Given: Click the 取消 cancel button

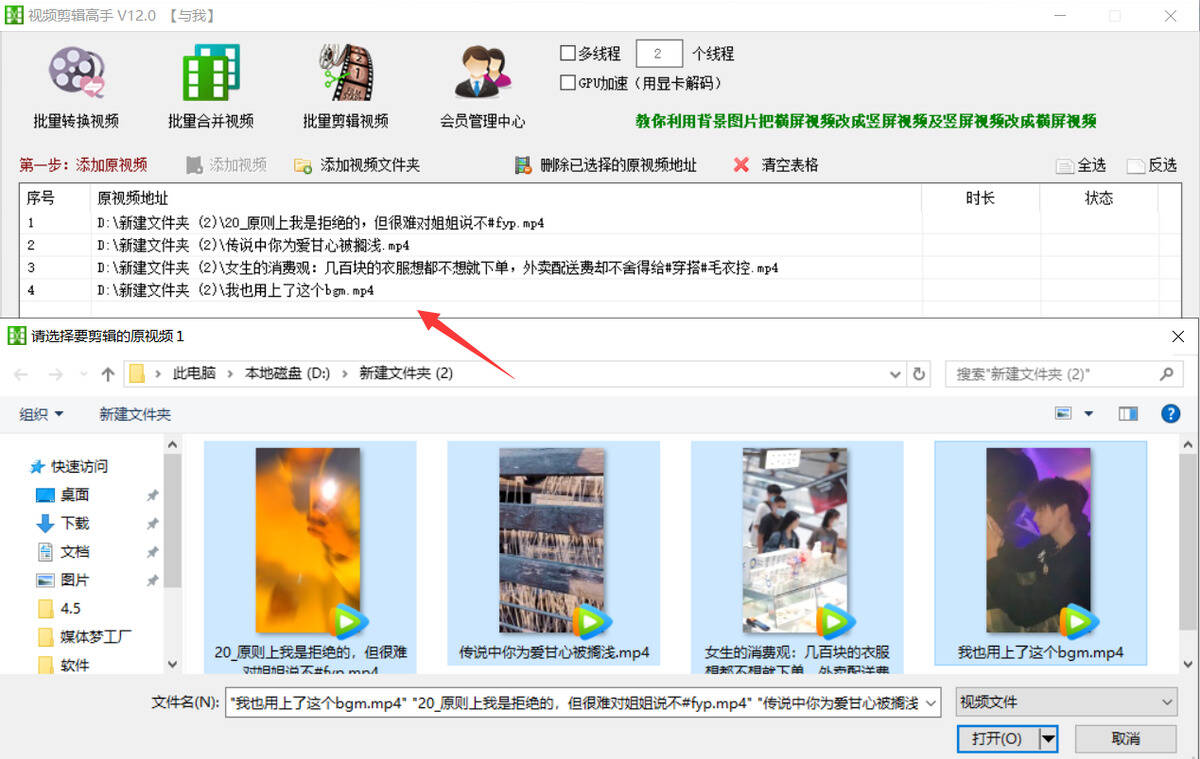Looking at the screenshot, I should pyautogui.click(x=1125, y=739).
